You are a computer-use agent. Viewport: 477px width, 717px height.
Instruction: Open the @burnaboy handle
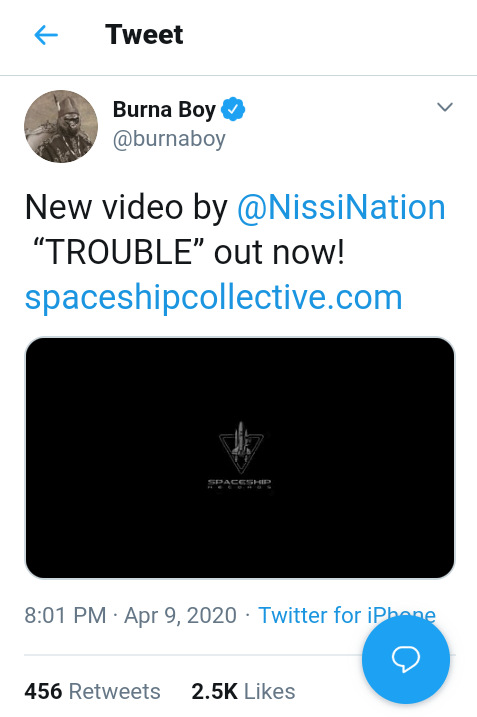[169, 139]
